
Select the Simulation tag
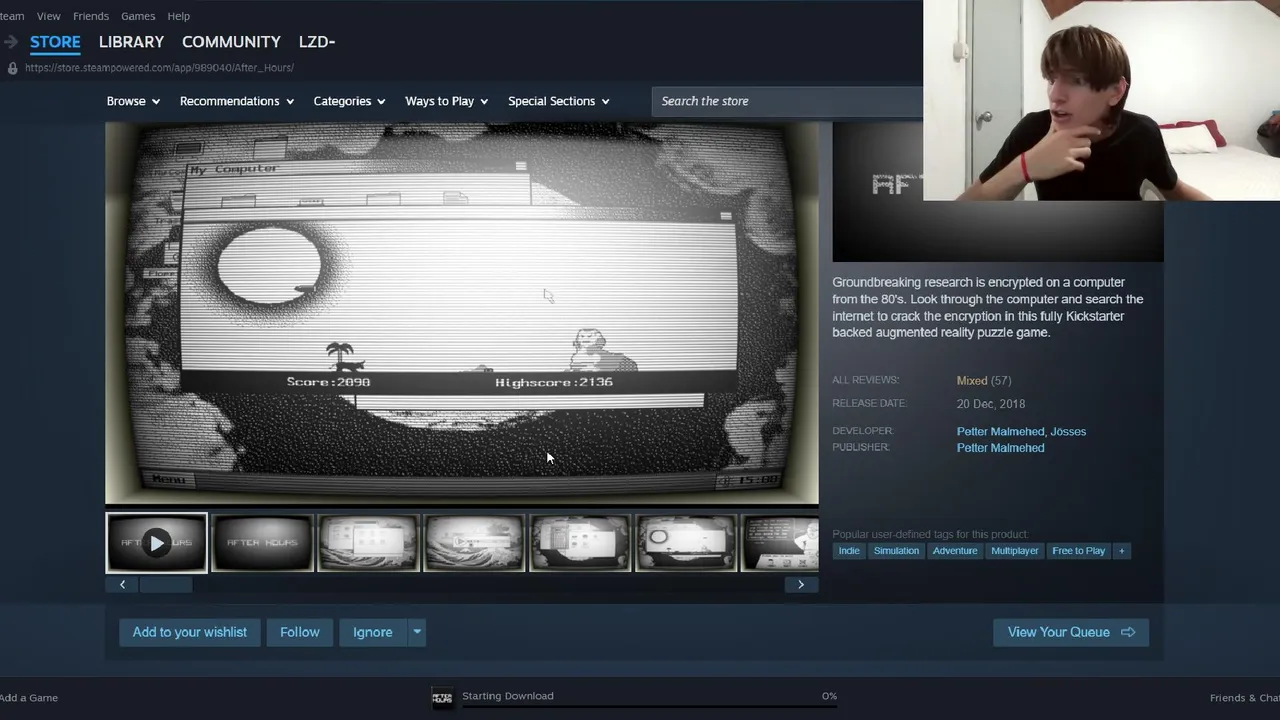896,551
